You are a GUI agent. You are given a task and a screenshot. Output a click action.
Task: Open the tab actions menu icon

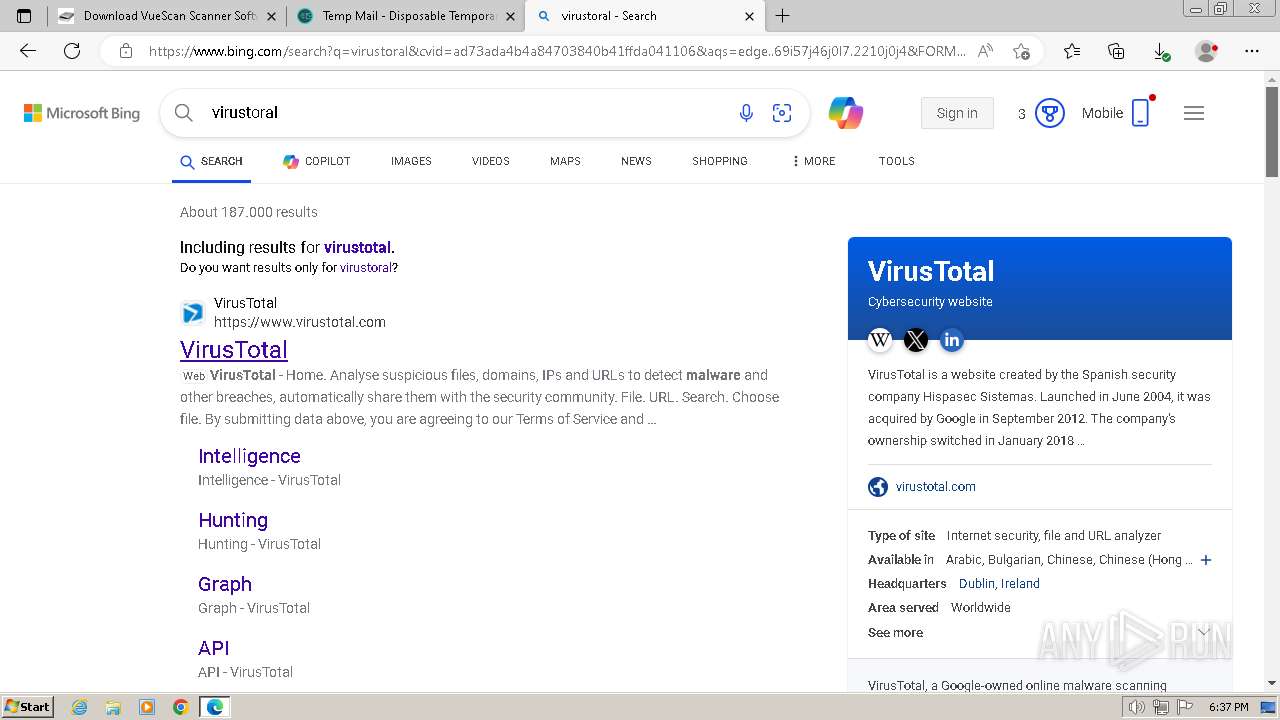[24, 16]
